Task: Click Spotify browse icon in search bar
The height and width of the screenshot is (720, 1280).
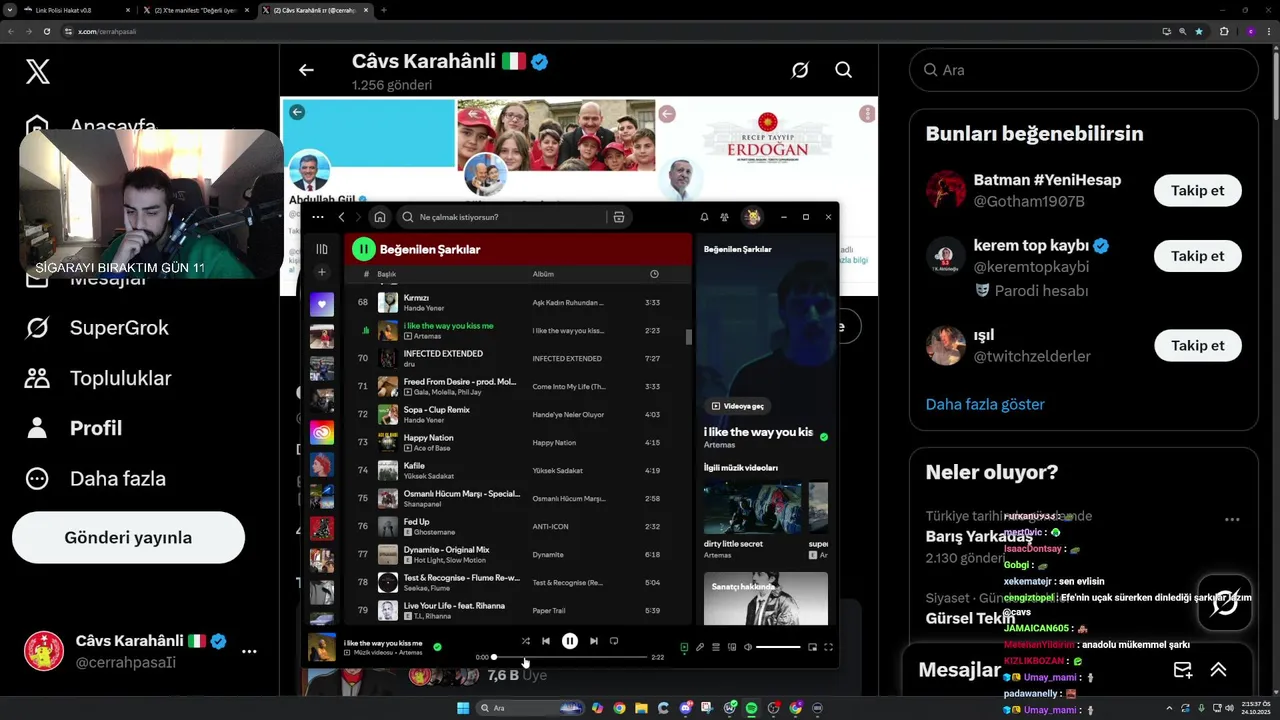Action: pos(619,217)
